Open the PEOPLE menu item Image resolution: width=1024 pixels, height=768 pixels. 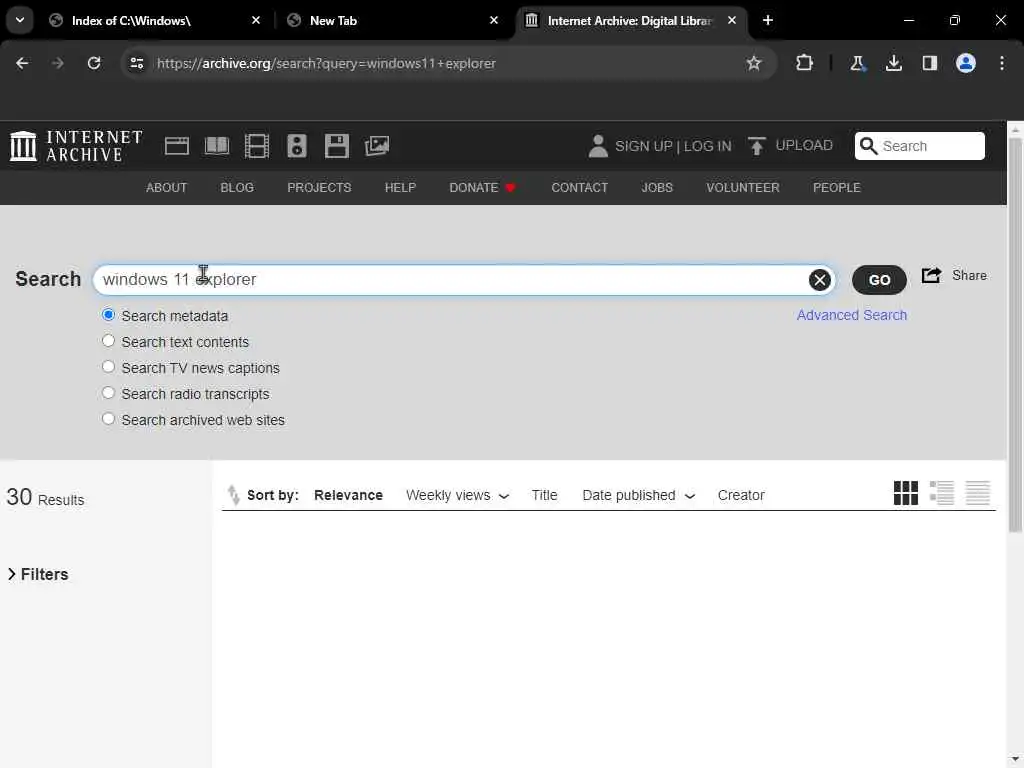[837, 187]
